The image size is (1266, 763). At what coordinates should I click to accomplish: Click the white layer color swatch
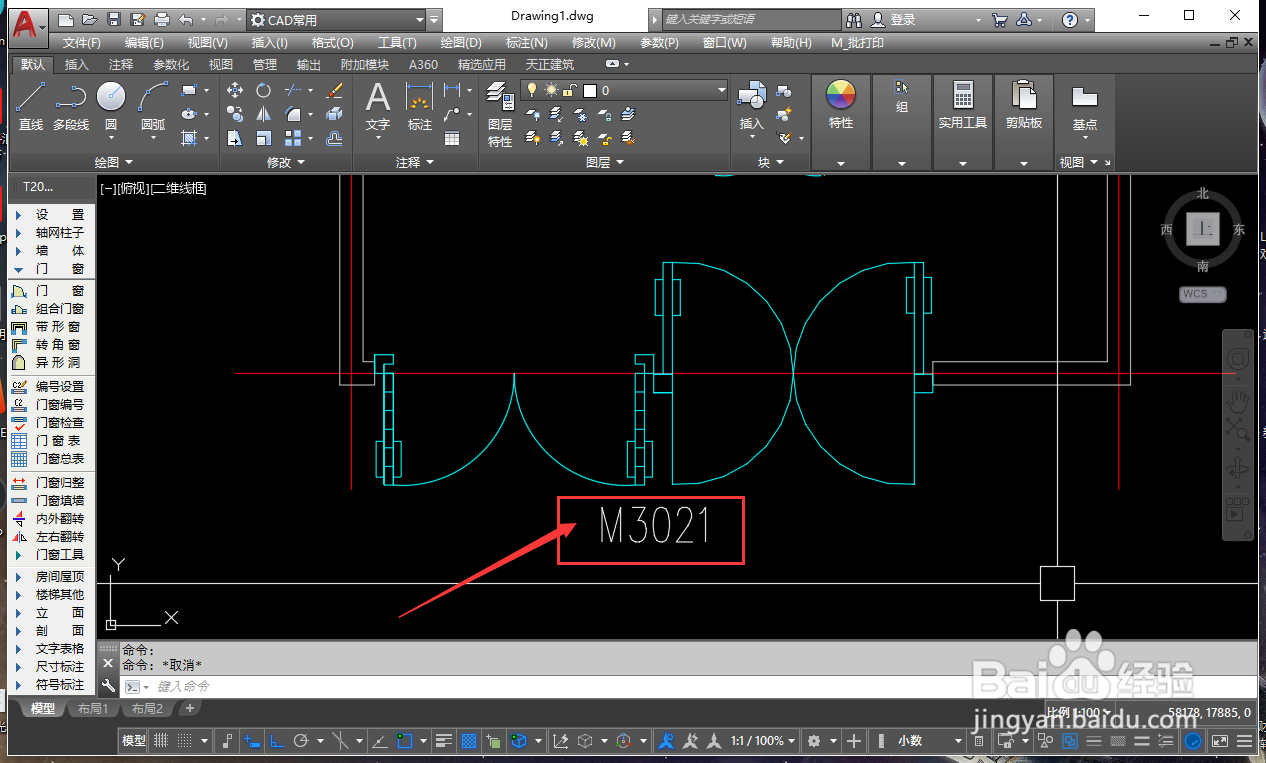click(x=590, y=90)
